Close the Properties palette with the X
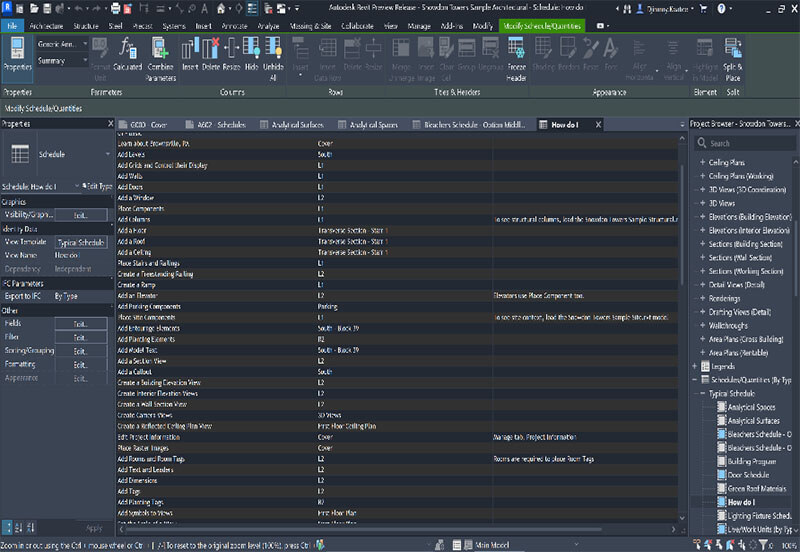Screen dimensions: 800x552 pos(109,124)
